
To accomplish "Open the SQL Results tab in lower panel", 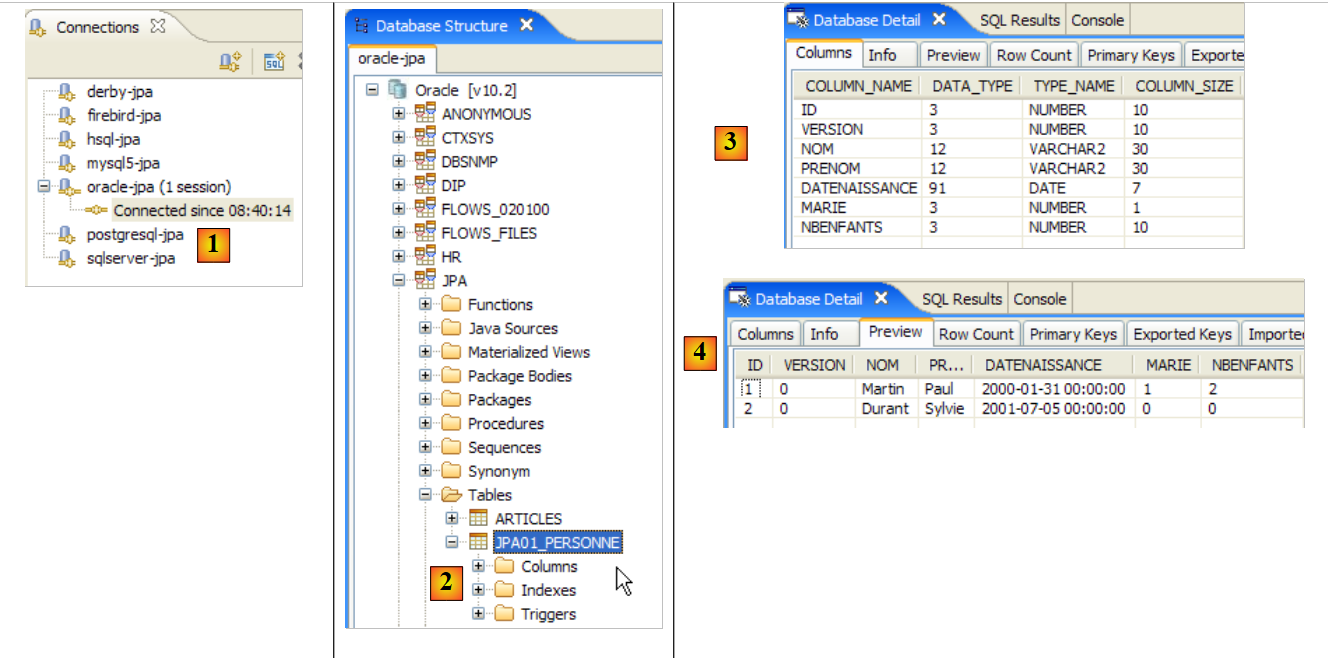I will point(961,299).
